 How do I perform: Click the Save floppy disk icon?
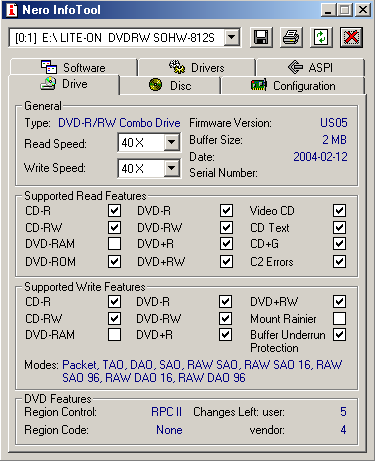coord(261,37)
